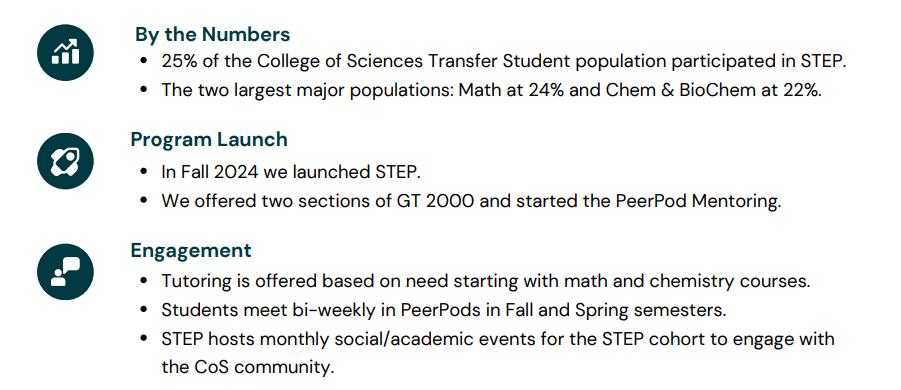Click the 25% Transfer Student participation line
901x390 pixels.
click(504, 61)
